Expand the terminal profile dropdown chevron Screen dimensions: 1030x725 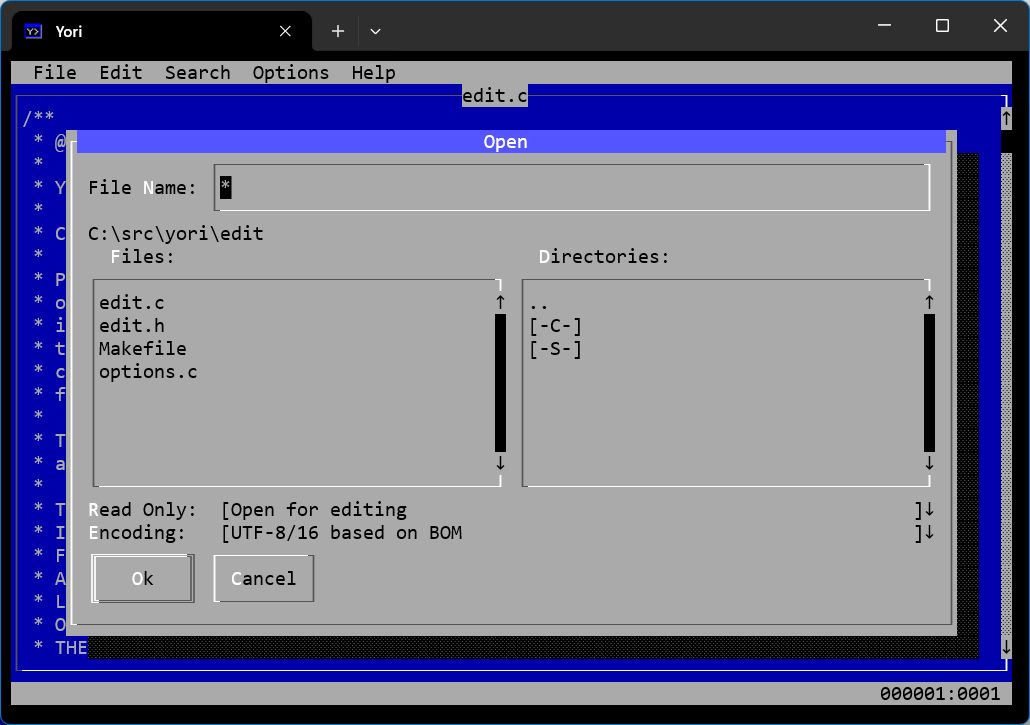375,31
